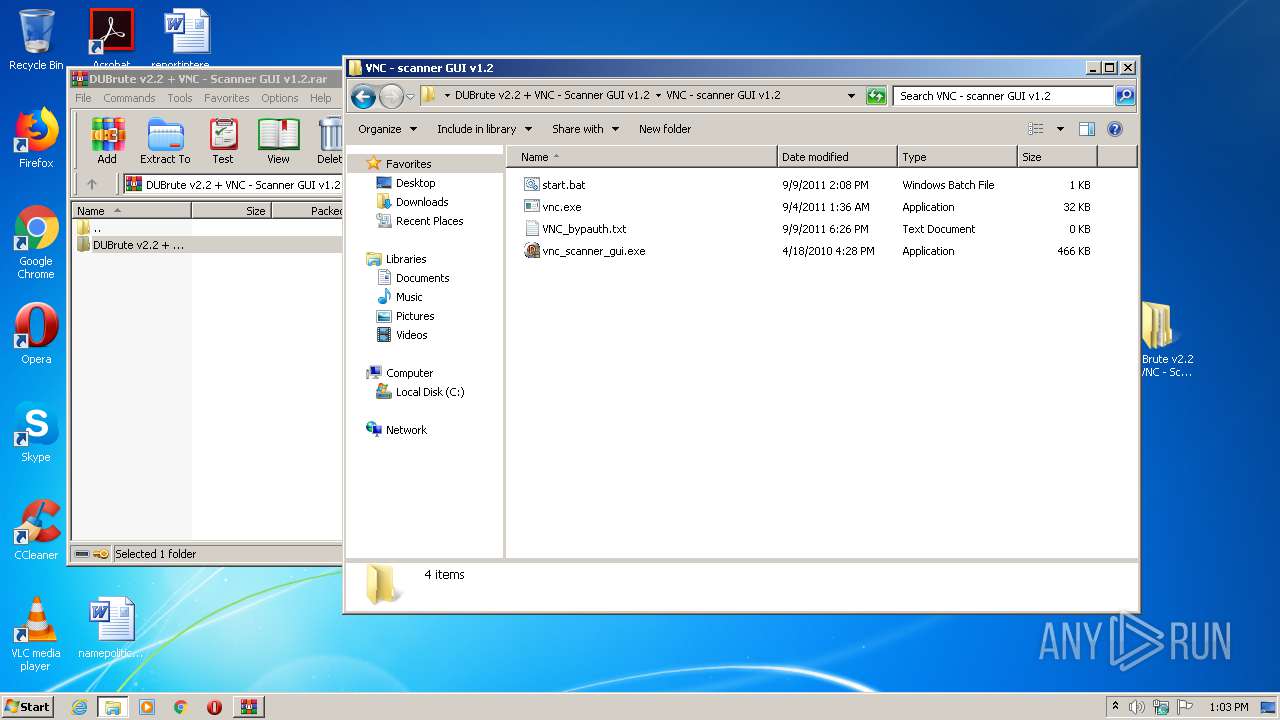Select the VLC media player desktop icon
Image resolution: width=1280 pixels, height=720 pixels.
(36, 634)
